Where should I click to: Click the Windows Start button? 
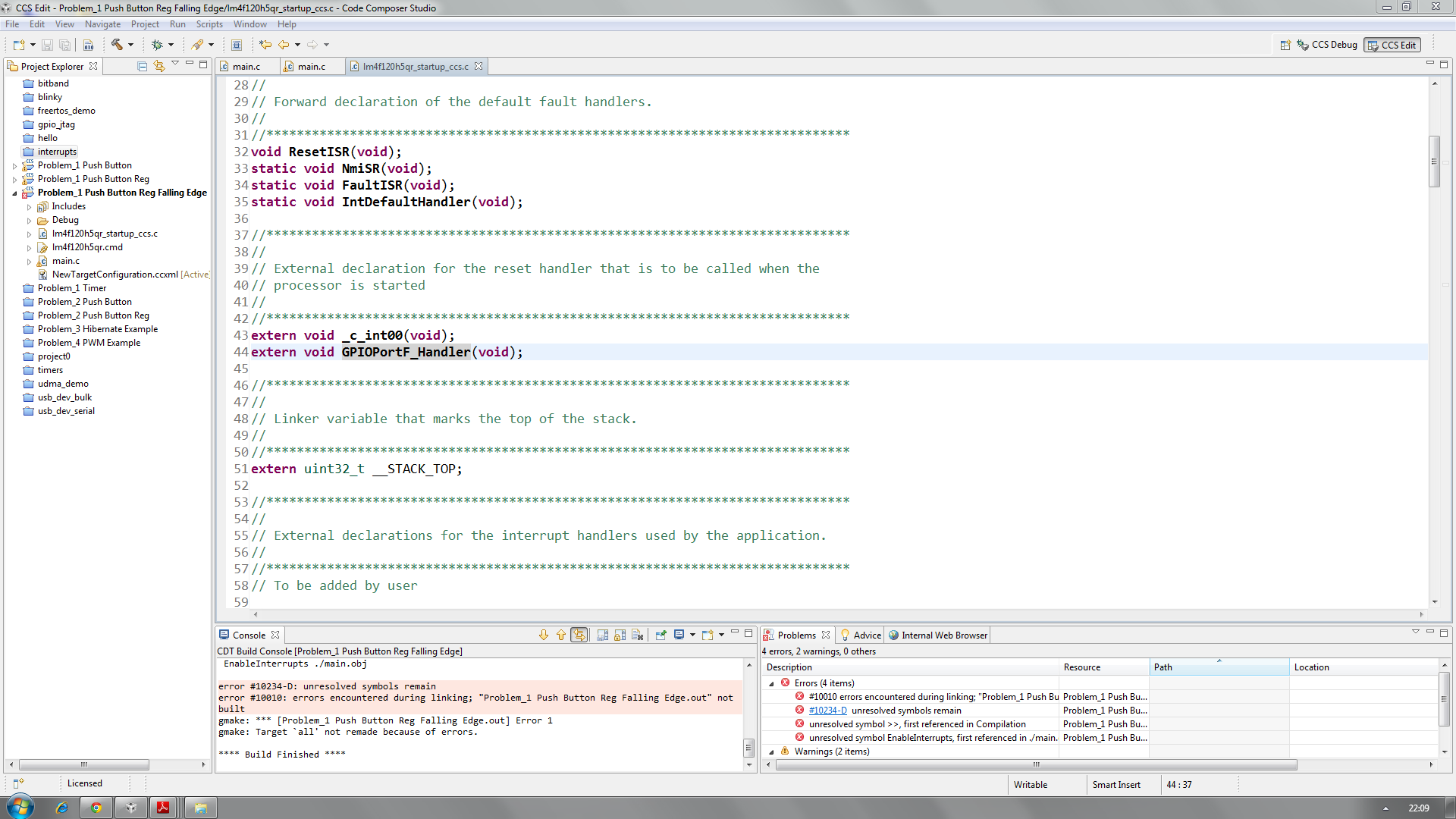(x=20, y=806)
